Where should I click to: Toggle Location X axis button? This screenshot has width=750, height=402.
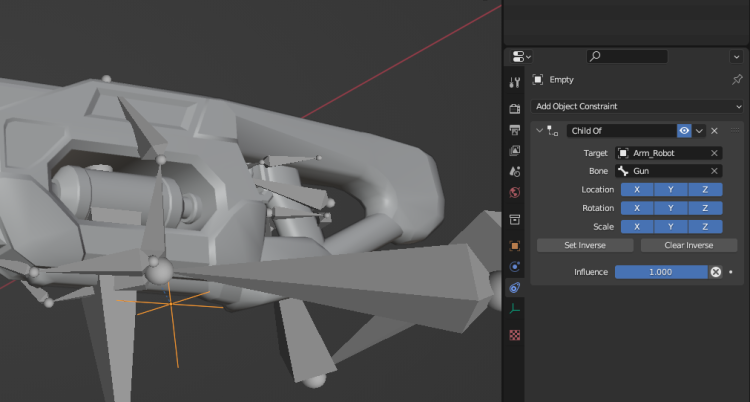click(637, 189)
